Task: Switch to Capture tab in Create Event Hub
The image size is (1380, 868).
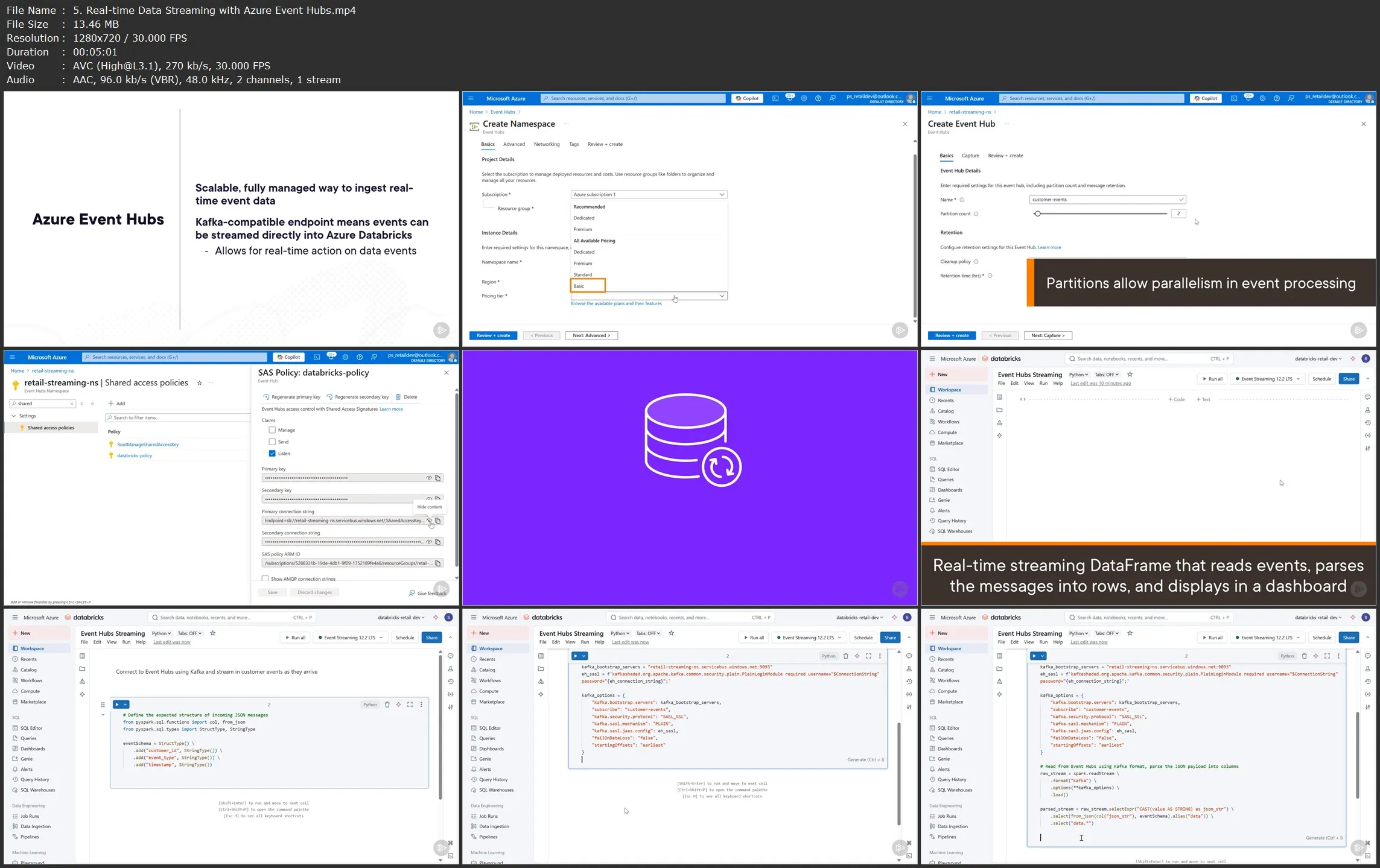Action: click(x=970, y=156)
